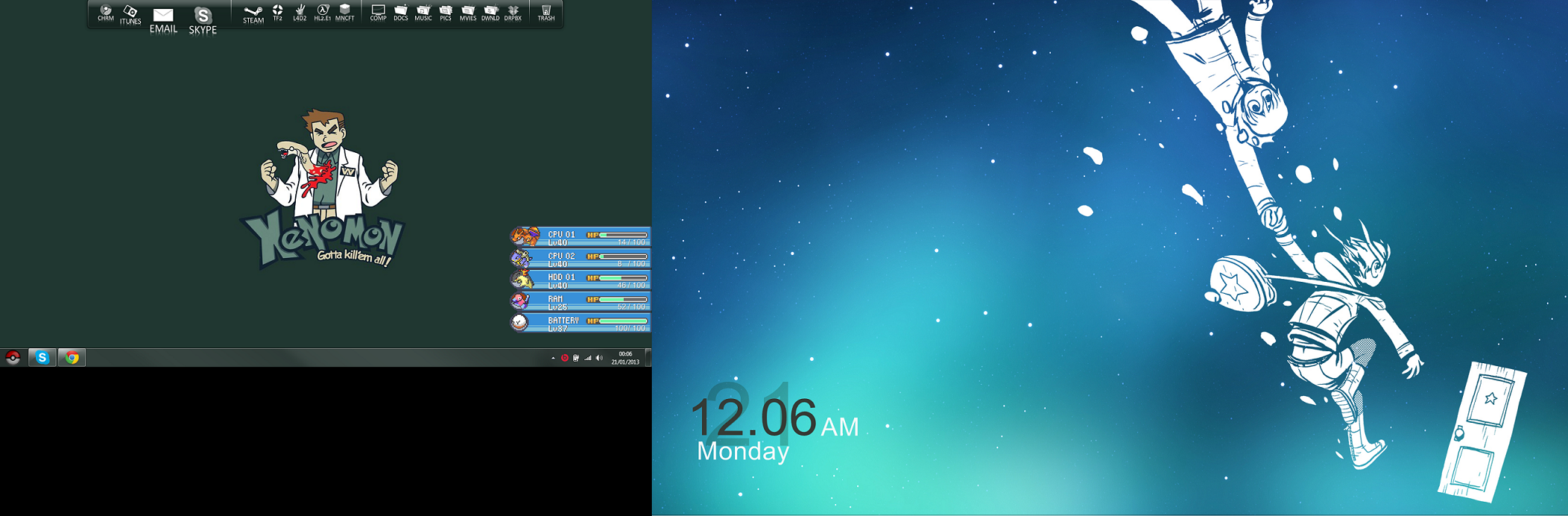Click the "RAM" label
Image resolution: width=1568 pixels, height=516 pixels.
(x=555, y=299)
